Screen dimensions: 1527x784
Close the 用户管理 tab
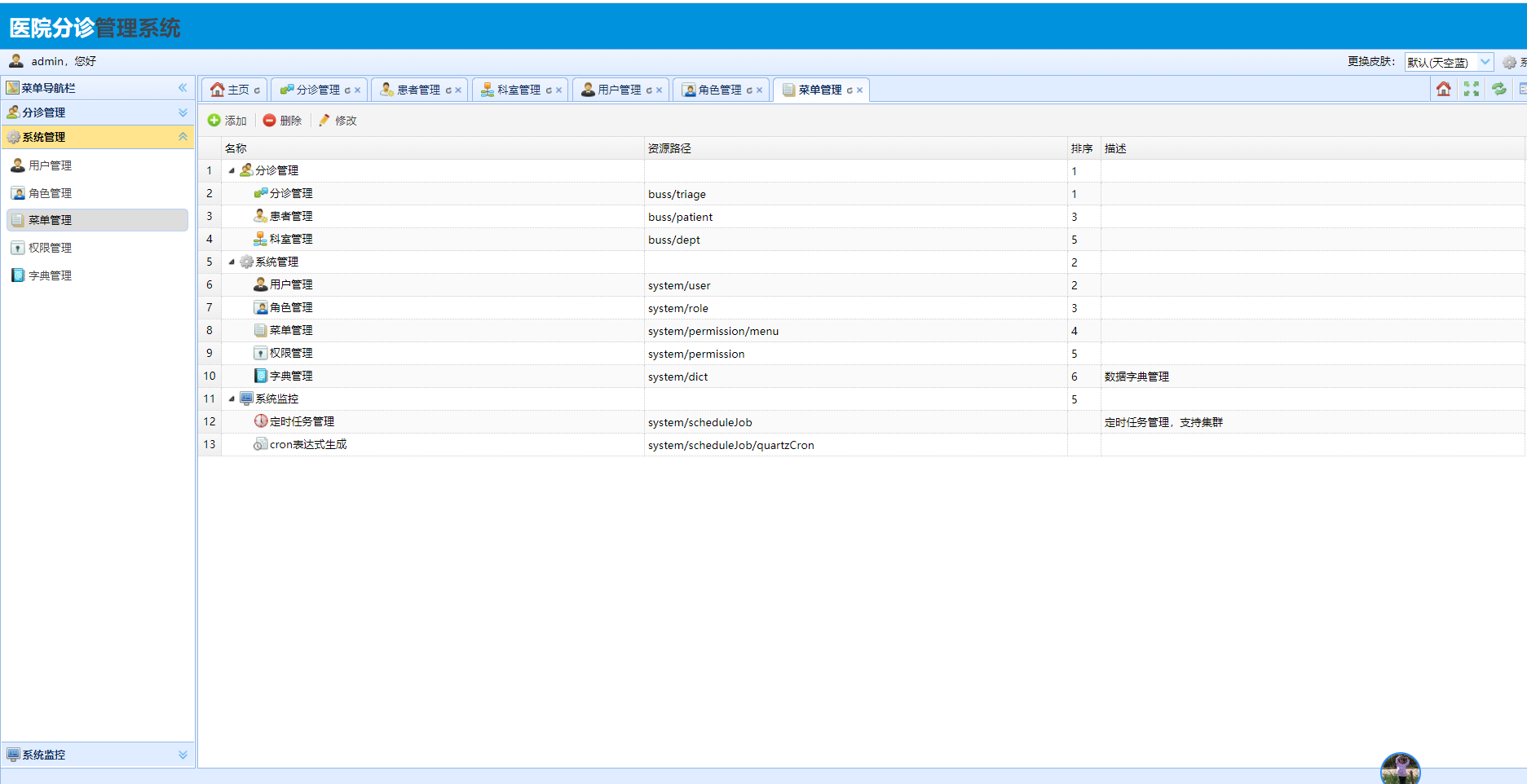tap(659, 90)
